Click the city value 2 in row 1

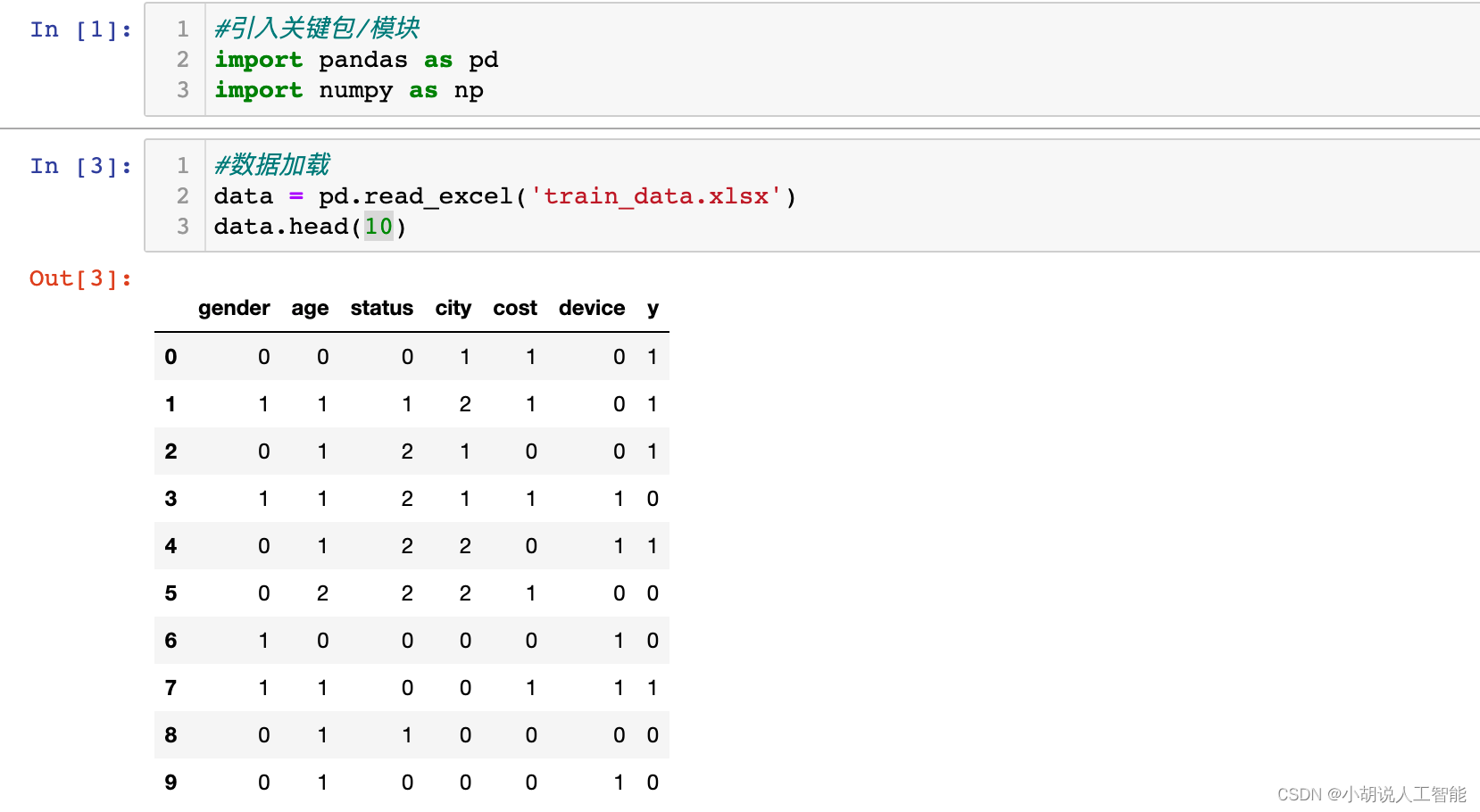465,404
